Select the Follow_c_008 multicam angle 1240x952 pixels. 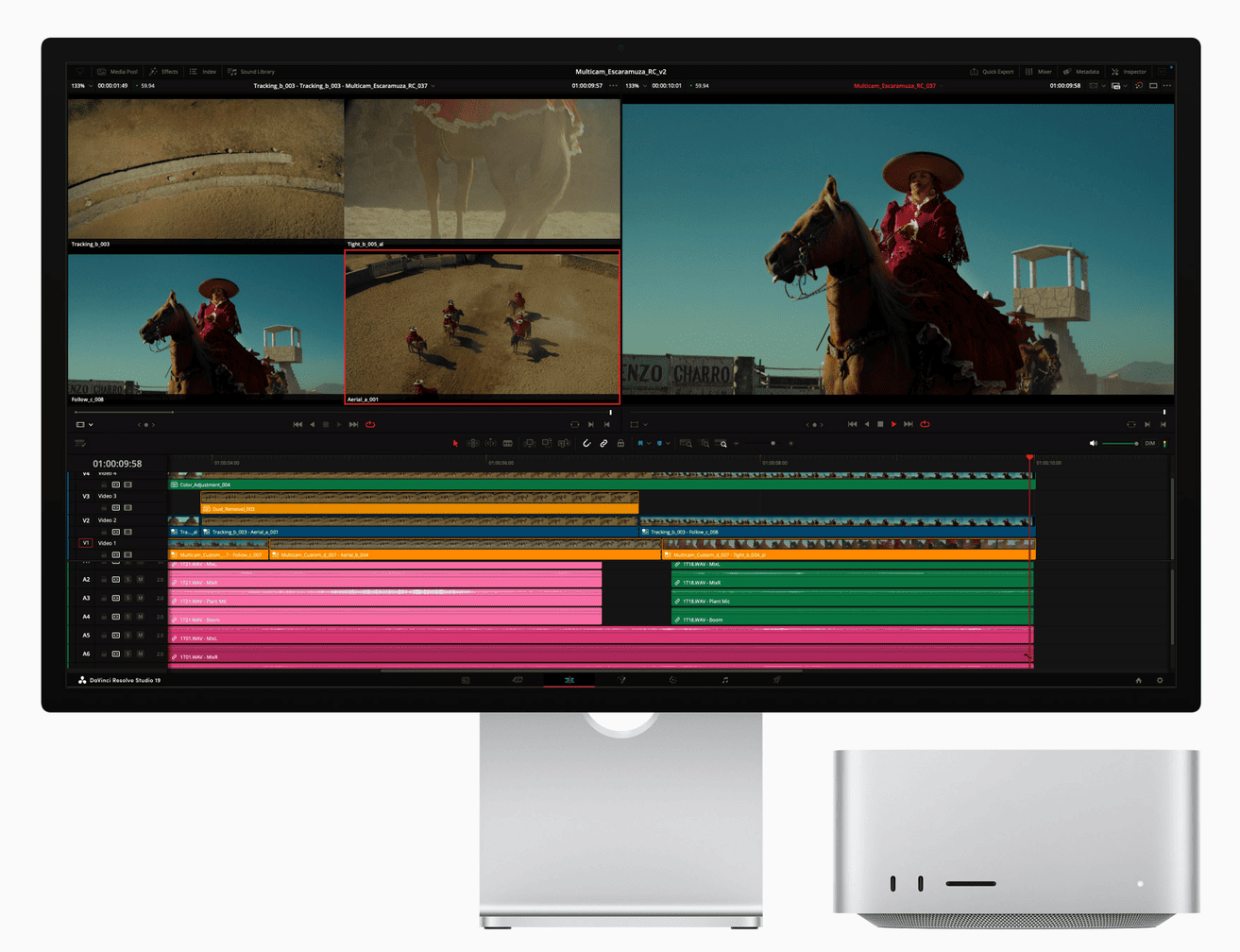206,329
